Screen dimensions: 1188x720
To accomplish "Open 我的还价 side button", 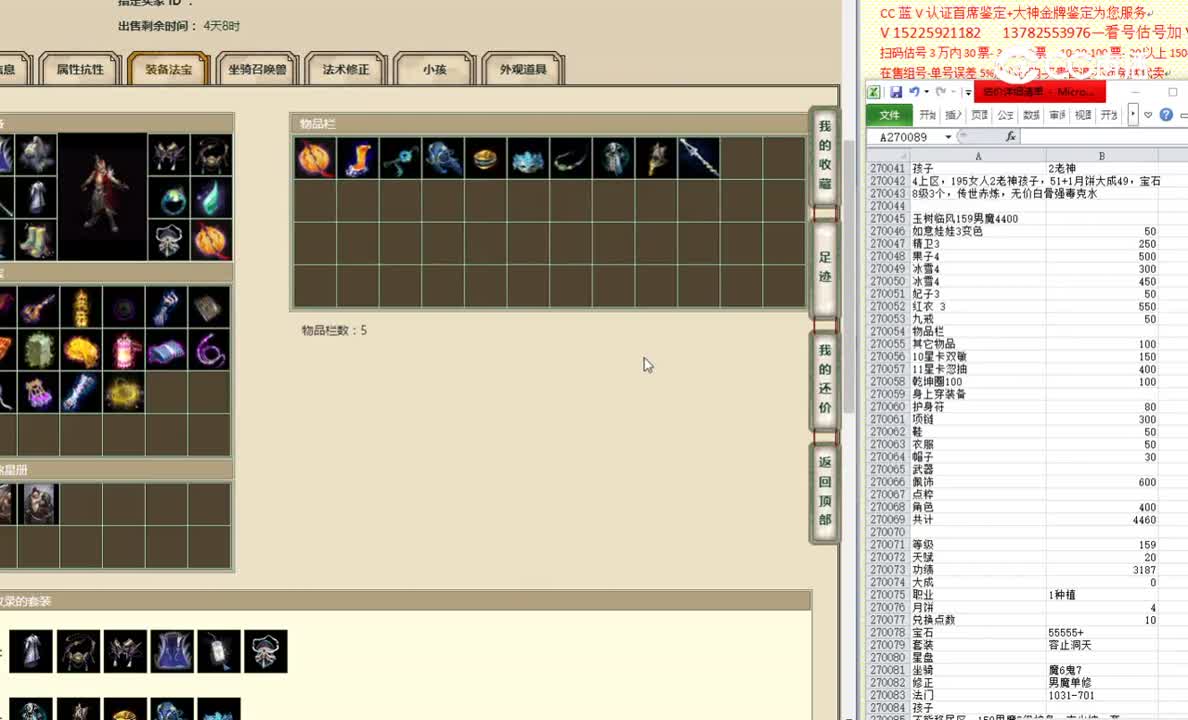I will click(824, 379).
